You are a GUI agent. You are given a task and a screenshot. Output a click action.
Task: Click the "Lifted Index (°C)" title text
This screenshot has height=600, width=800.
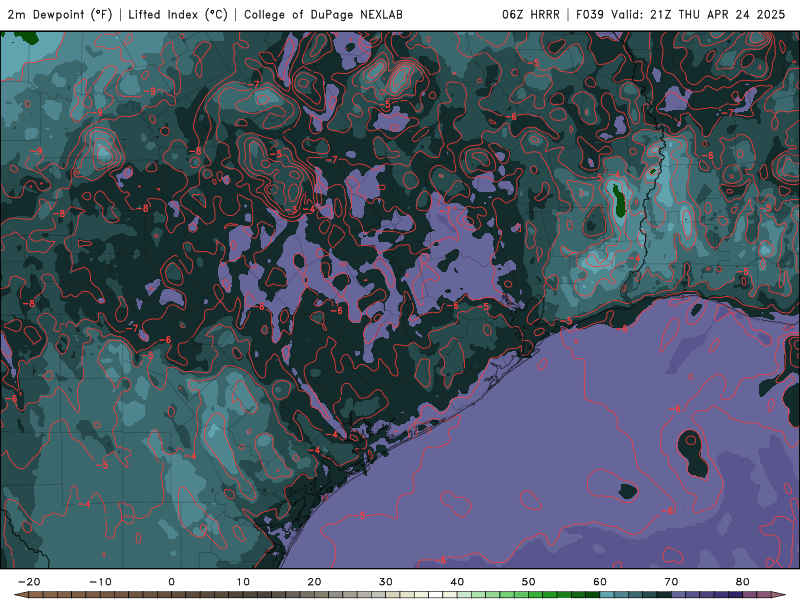click(x=178, y=14)
